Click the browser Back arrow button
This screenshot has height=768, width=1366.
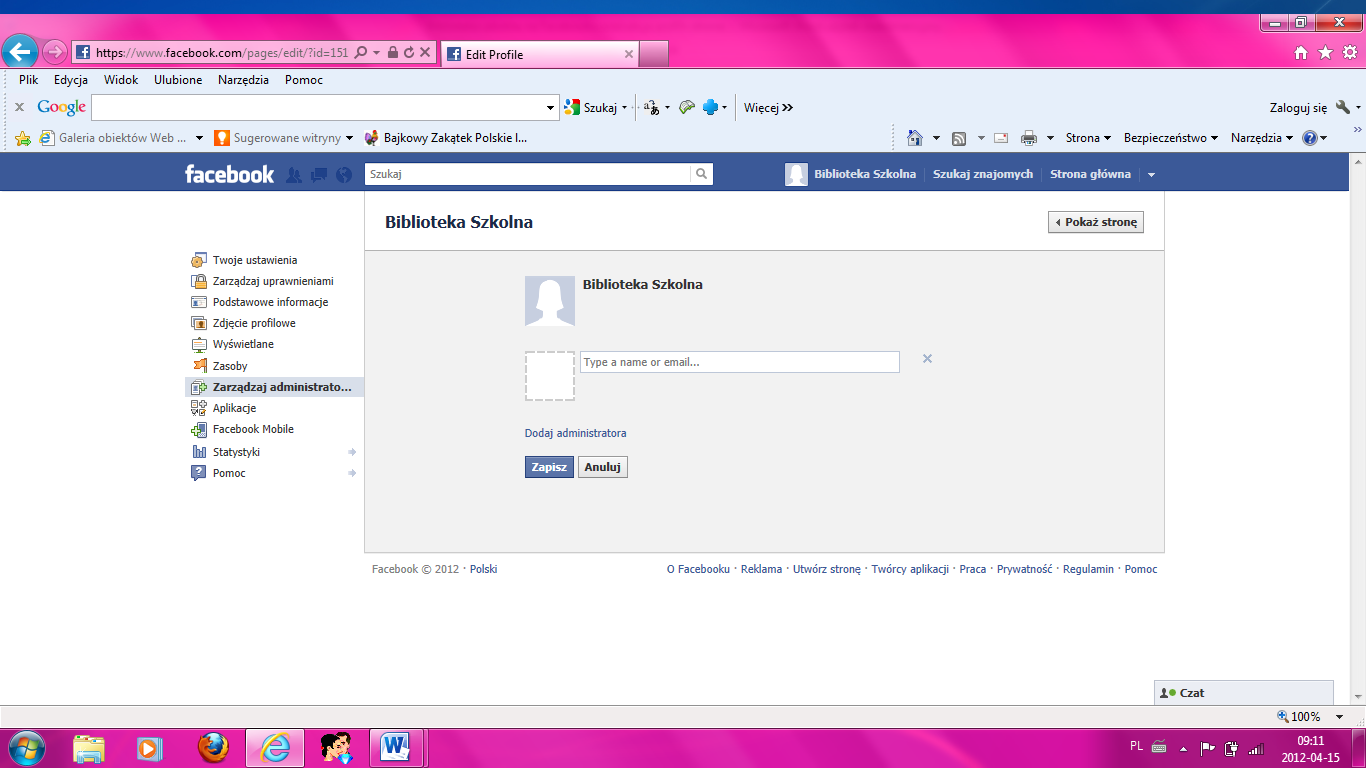pos(21,51)
